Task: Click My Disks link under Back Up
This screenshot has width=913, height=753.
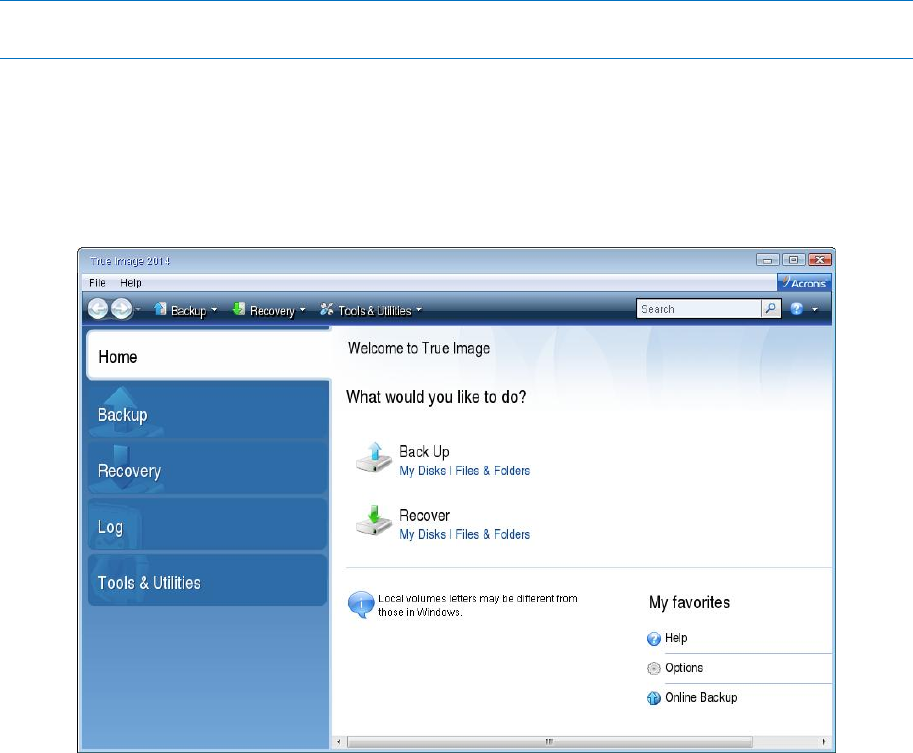Action: coord(422,471)
